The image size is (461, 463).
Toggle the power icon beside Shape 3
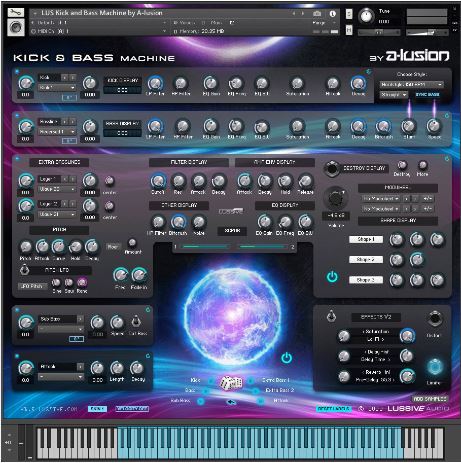[332, 276]
